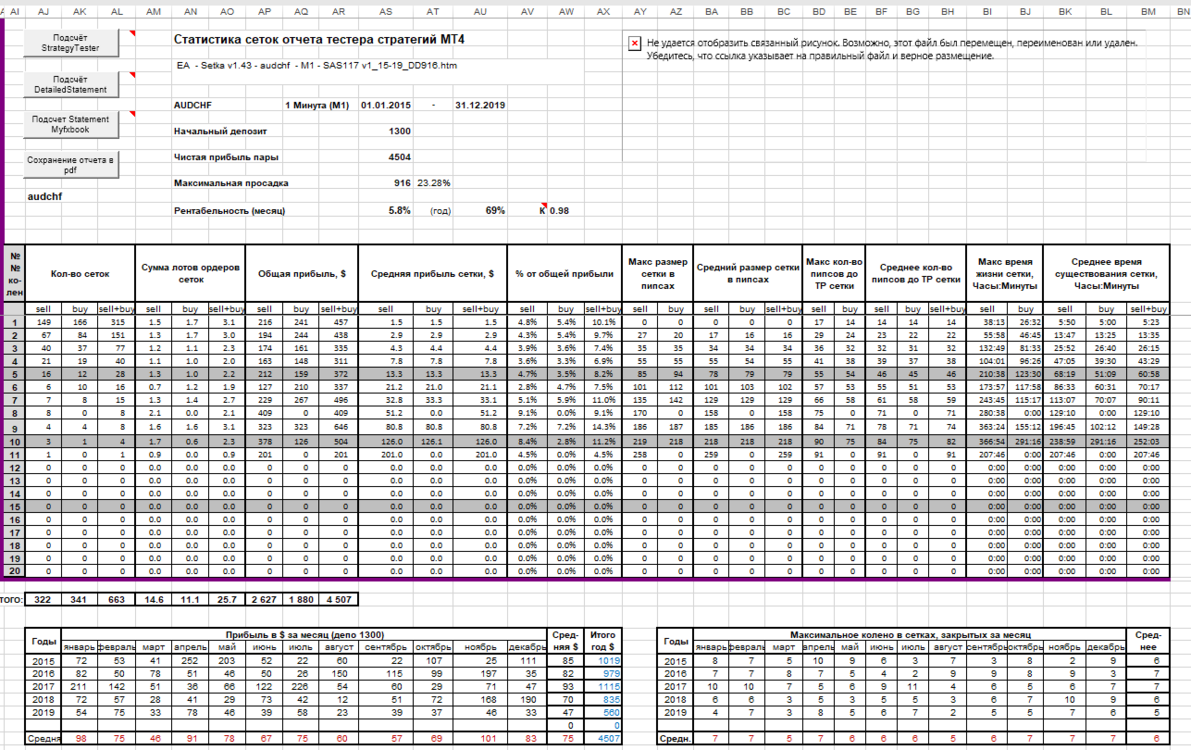This screenshot has width=1191, height=750.
Task: Select knee row number 20
Action: [x=14, y=571]
